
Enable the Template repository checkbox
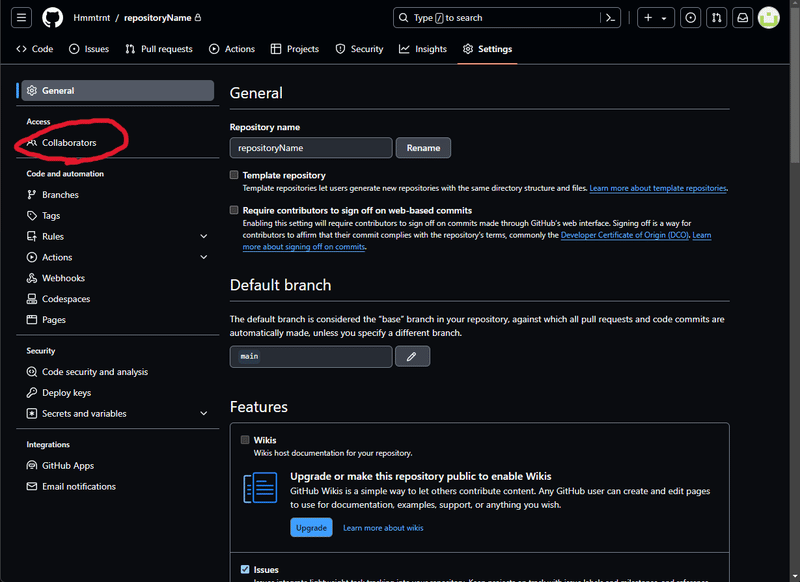click(234, 175)
